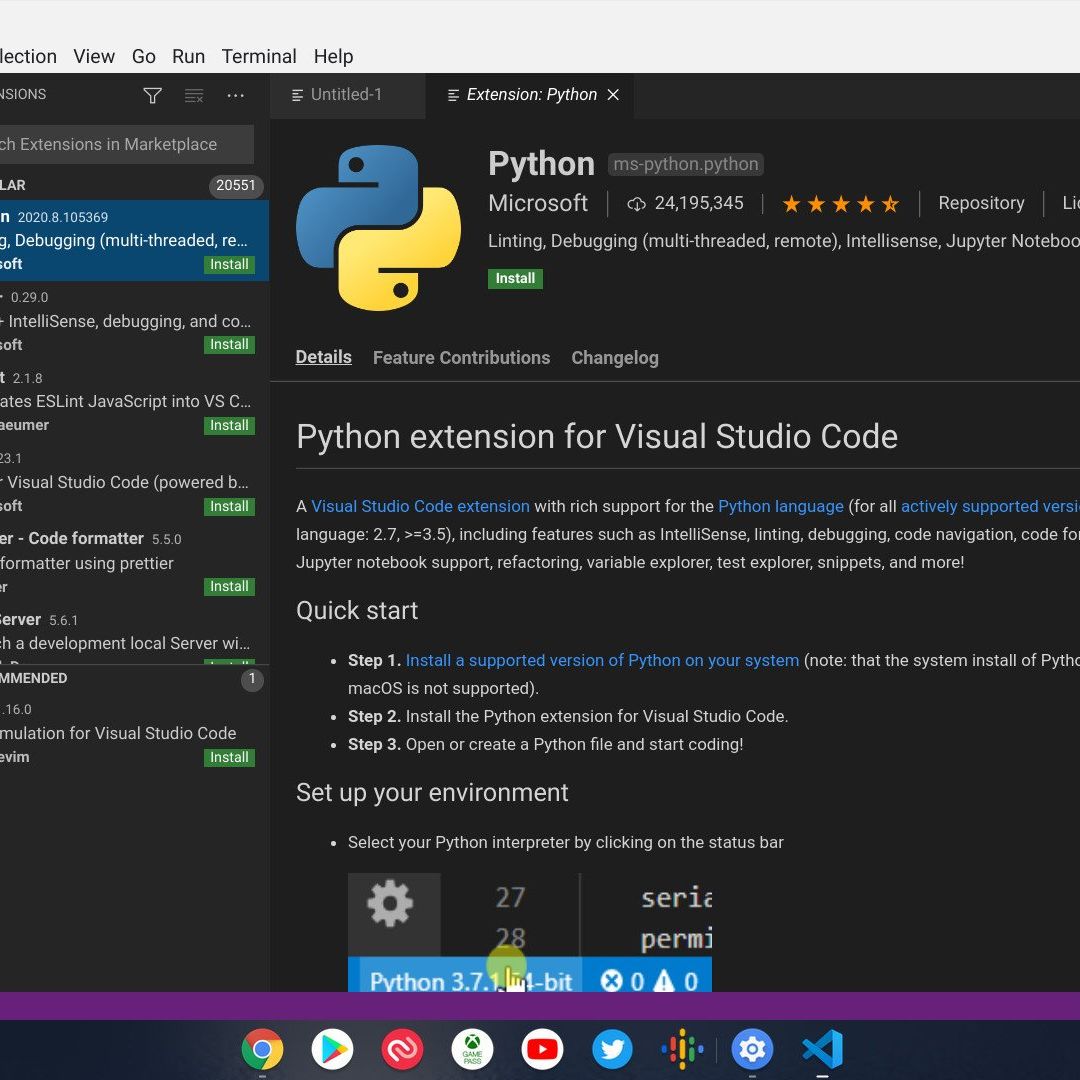The height and width of the screenshot is (1080, 1080).
Task: Focus the Search Extensions in Marketplace field
Action: click(x=120, y=144)
